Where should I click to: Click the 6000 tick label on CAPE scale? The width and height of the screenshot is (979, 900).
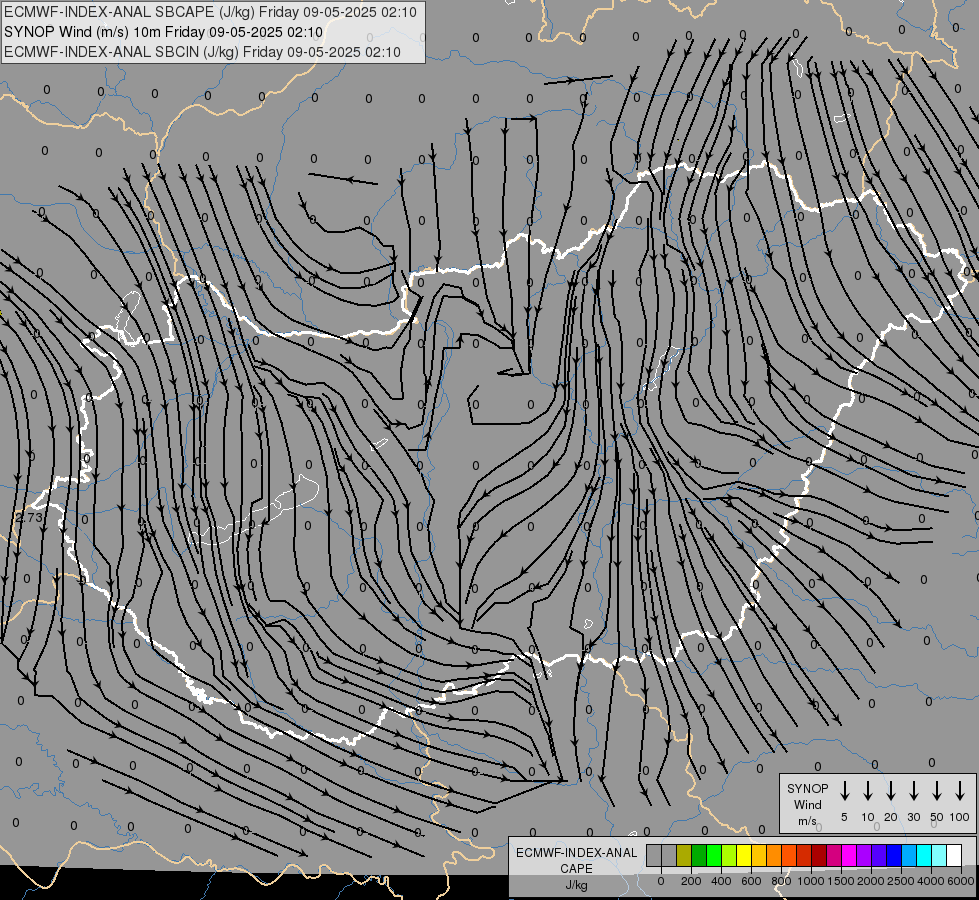click(961, 881)
